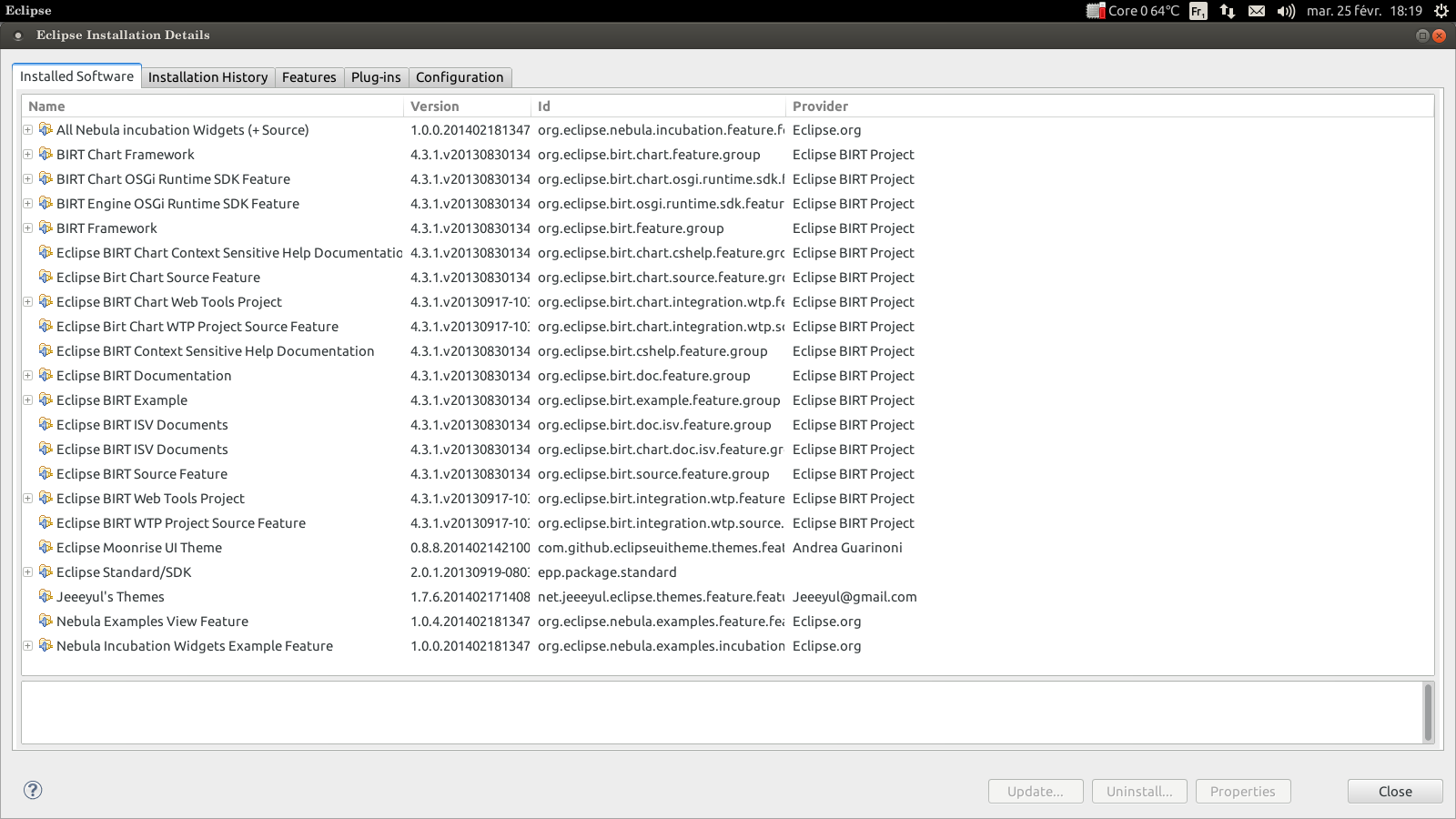Click icon of BIRT Chart OSGi Runtime SDK Feature
The width and height of the screenshot is (1456, 819).
click(x=45, y=179)
